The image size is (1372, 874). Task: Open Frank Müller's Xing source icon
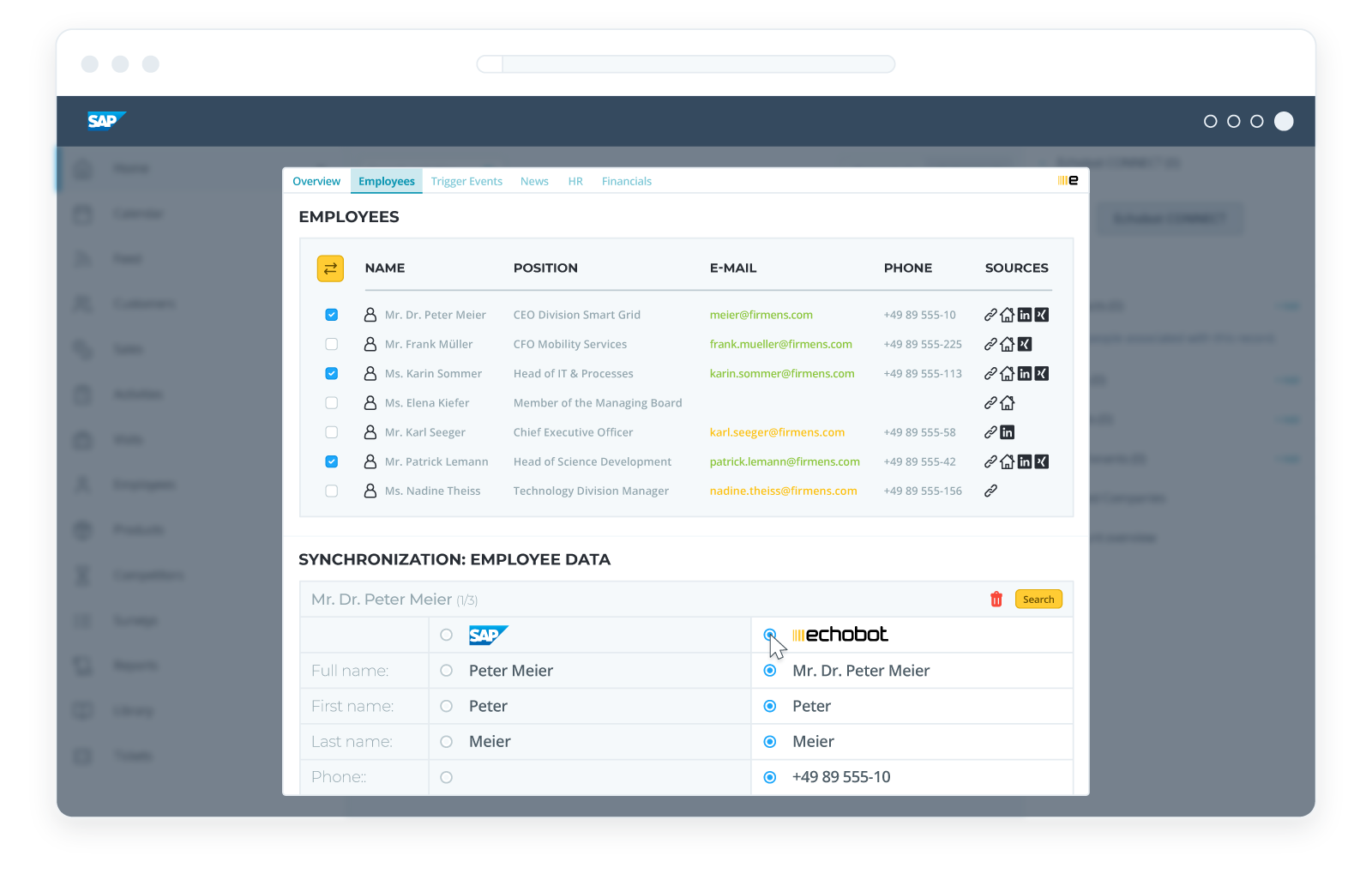[1026, 344]
